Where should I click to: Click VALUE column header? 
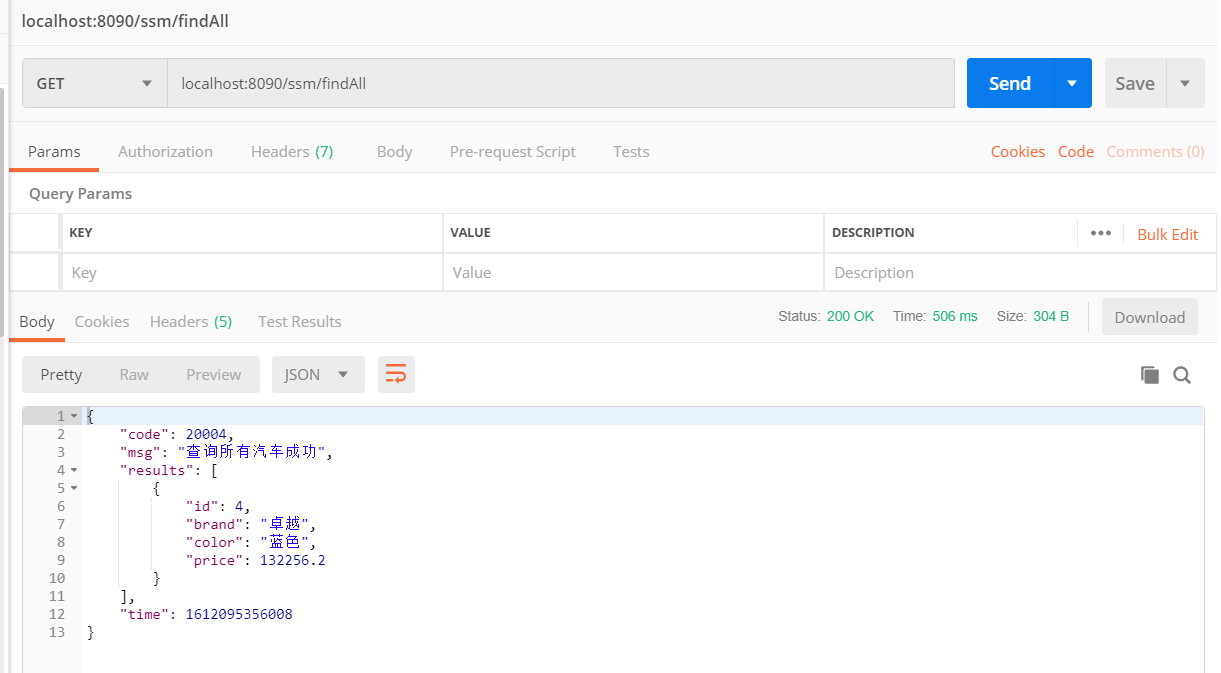pyautogui.click(x=470, y=232)
